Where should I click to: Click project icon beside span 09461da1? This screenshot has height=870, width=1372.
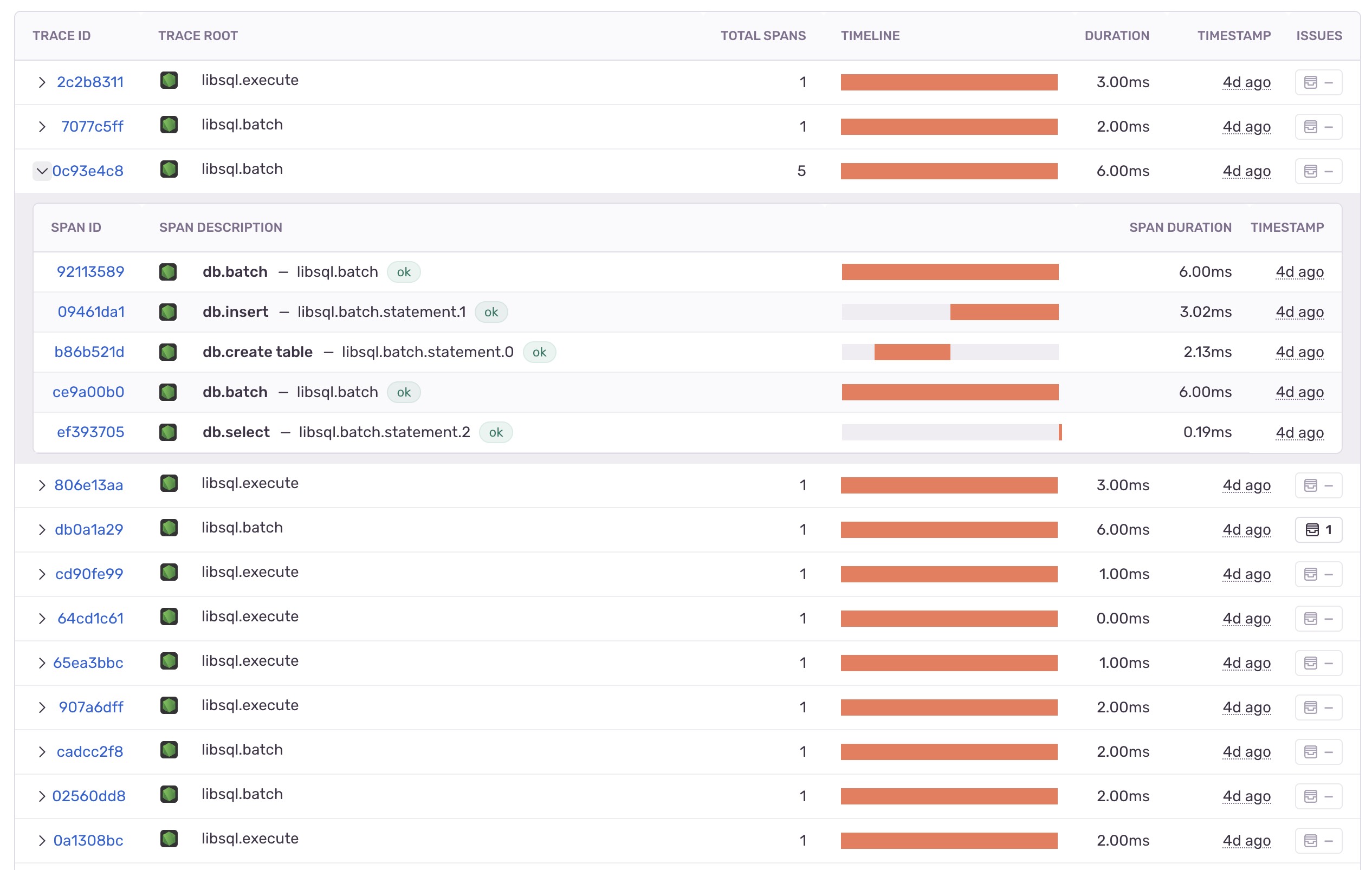click(x=168, y=311)
